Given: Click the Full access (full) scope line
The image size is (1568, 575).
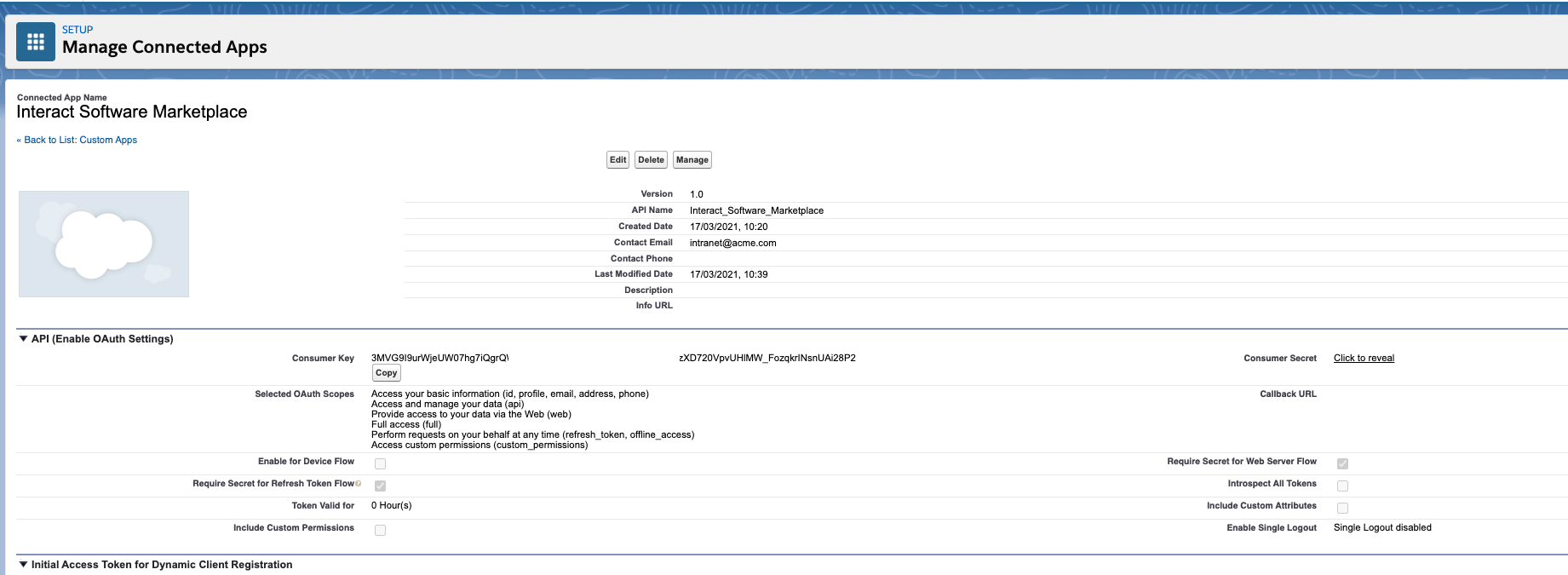Looking at the screenshot, I should pos(406,424).
